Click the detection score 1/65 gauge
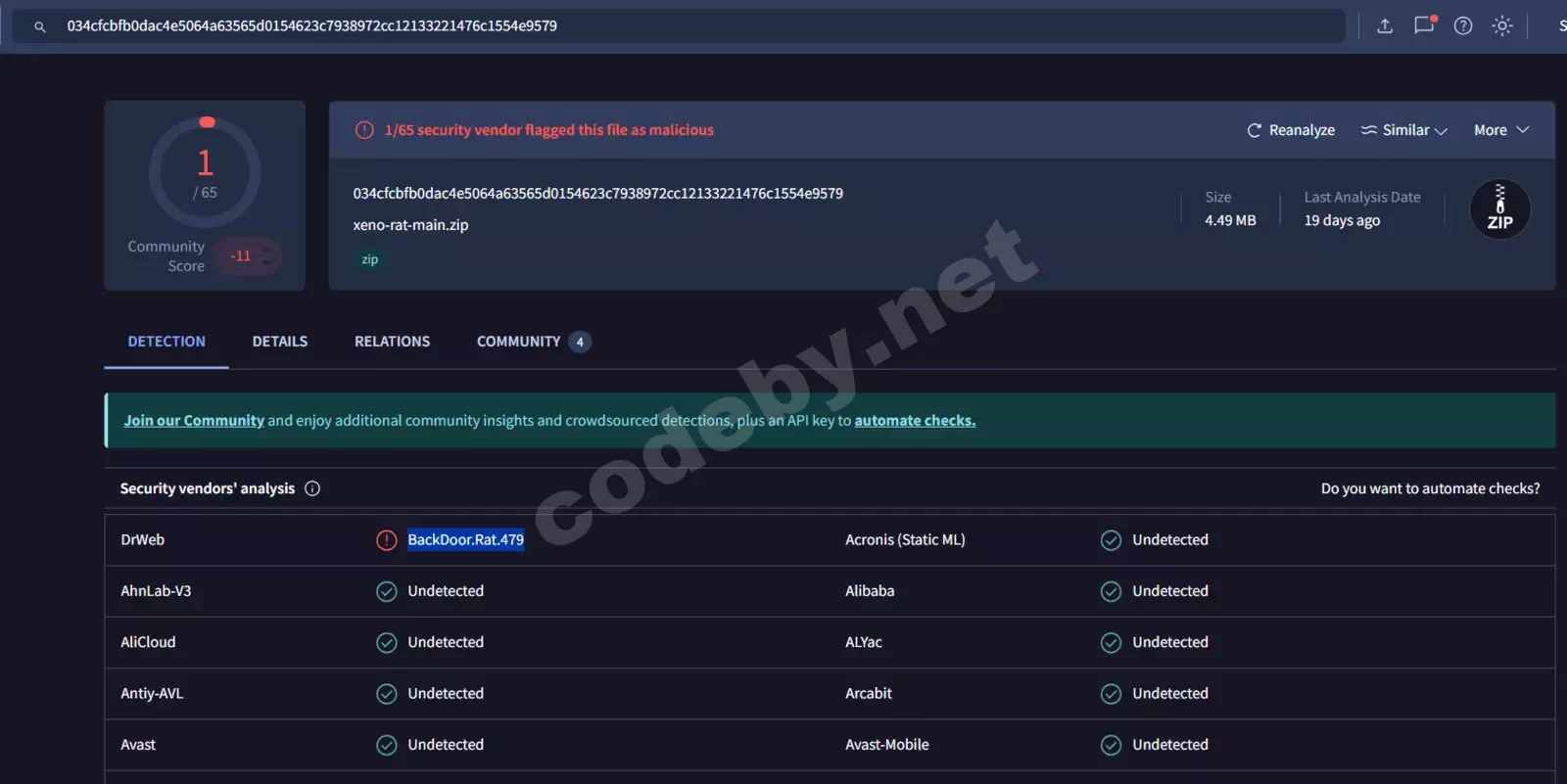This screenshot has width=1567, height=784. [x=205, y=173]
